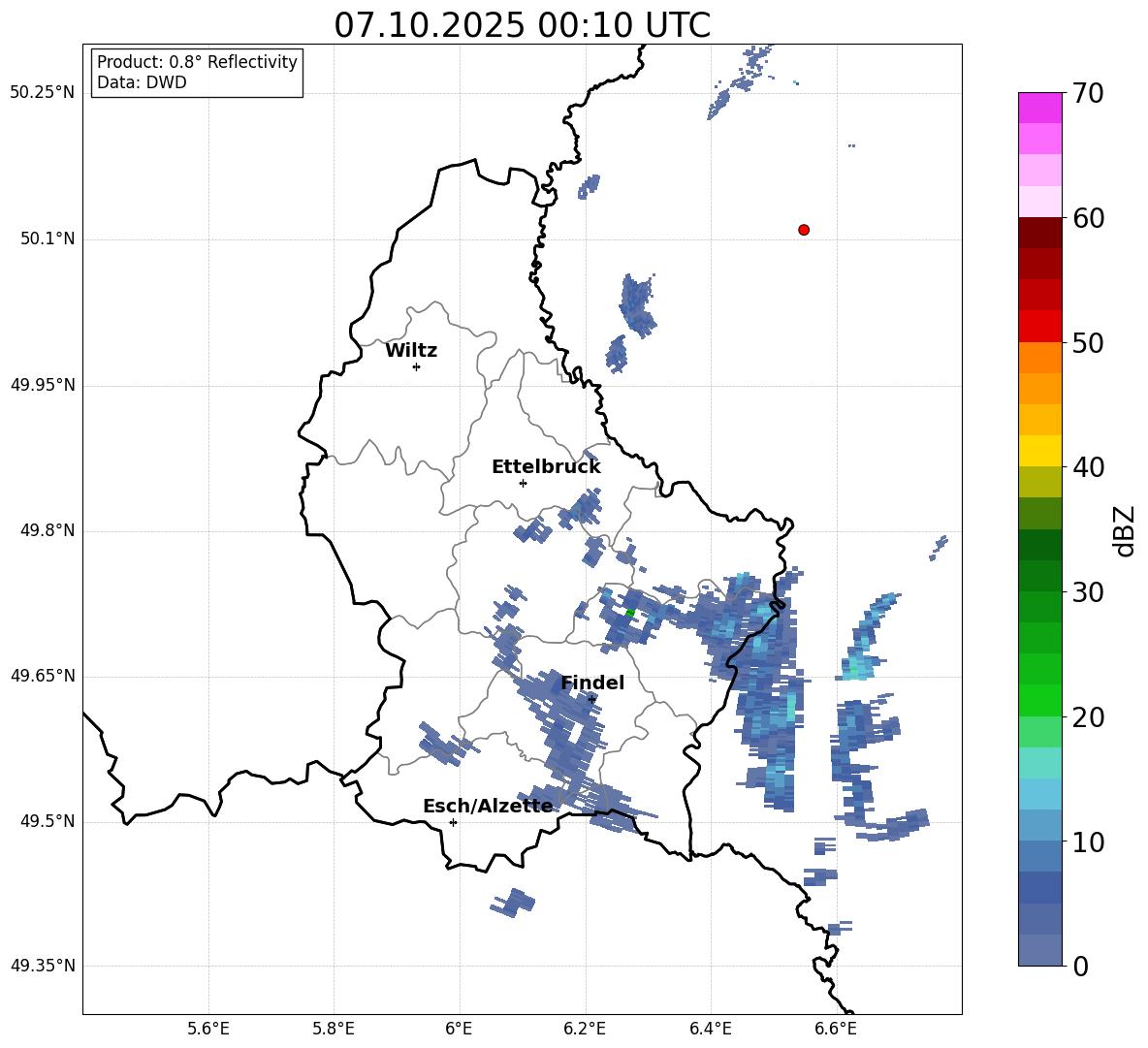Screen dimensions: 1148x1048
Task: Click the 0 colorbar tick label
Action: [x=1081, y=966]
